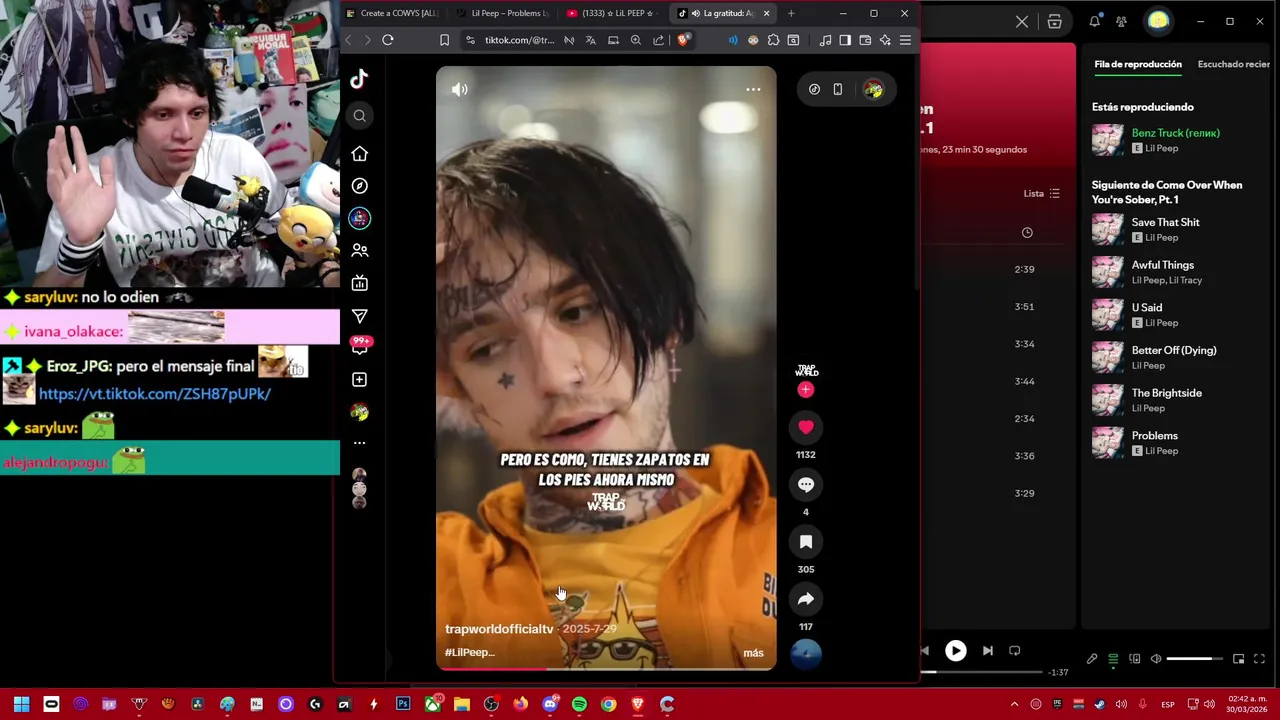
Task: Follow trapworld with red plus button
Action: click(806, 390)
